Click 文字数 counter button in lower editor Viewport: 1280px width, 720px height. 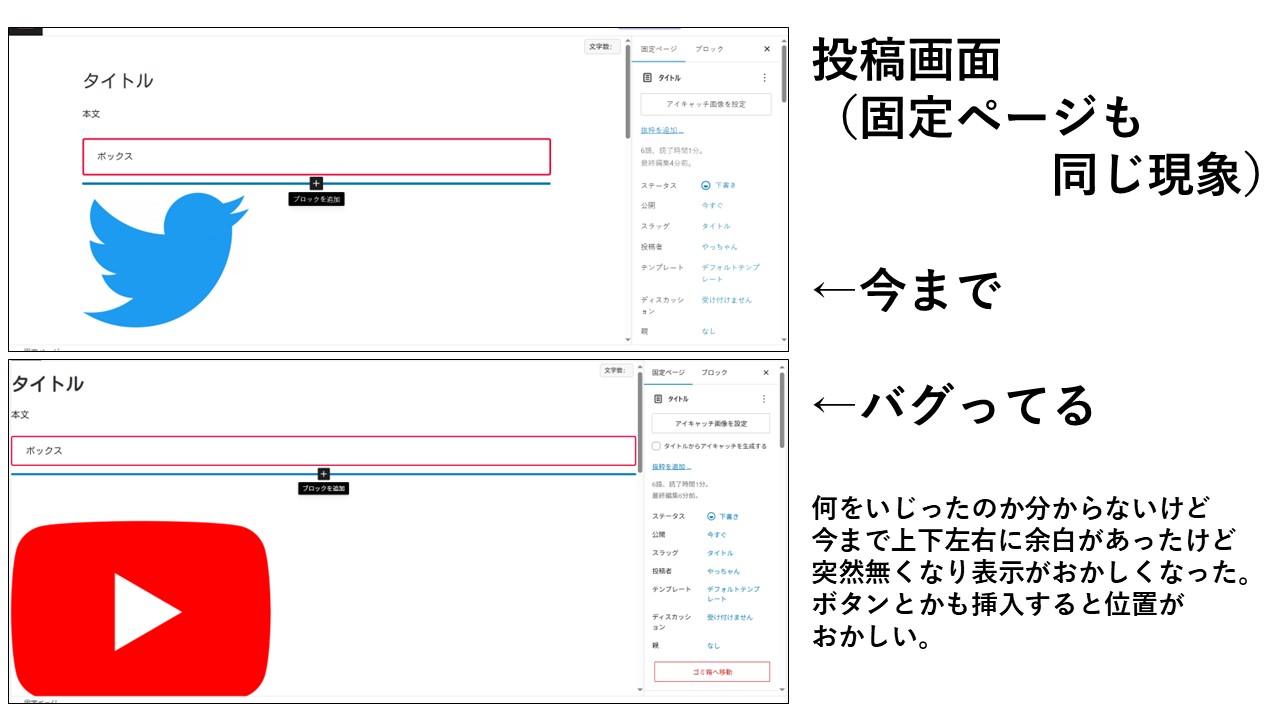(617, 370)
